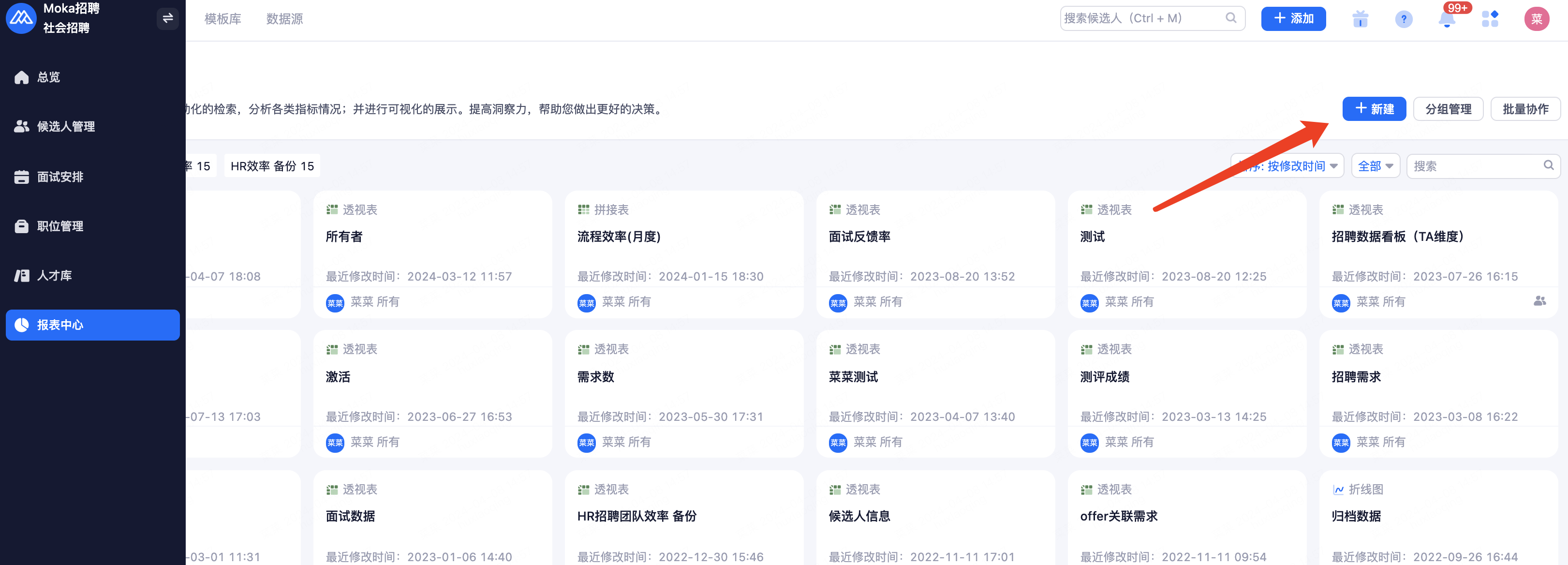Screen dimensions: 1568x565
Task: Open the 流程效率(月度) report card
Action: (x=684, y=254)
